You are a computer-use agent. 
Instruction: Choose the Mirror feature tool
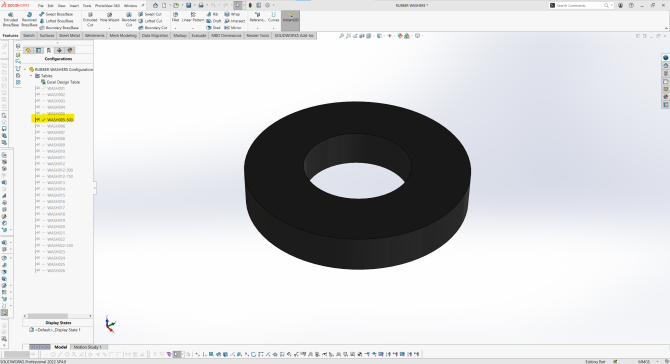coord(233,27)
